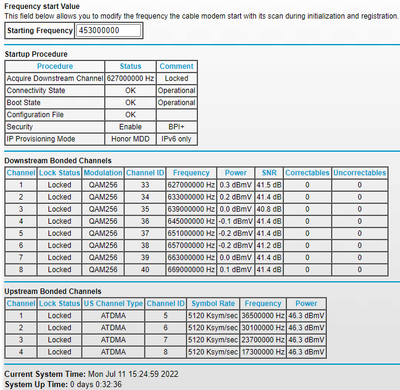Viewport: 400px width, 390px height.
Task: Click the Status header in Startup Procedure
Action: (x=130, y=66)
